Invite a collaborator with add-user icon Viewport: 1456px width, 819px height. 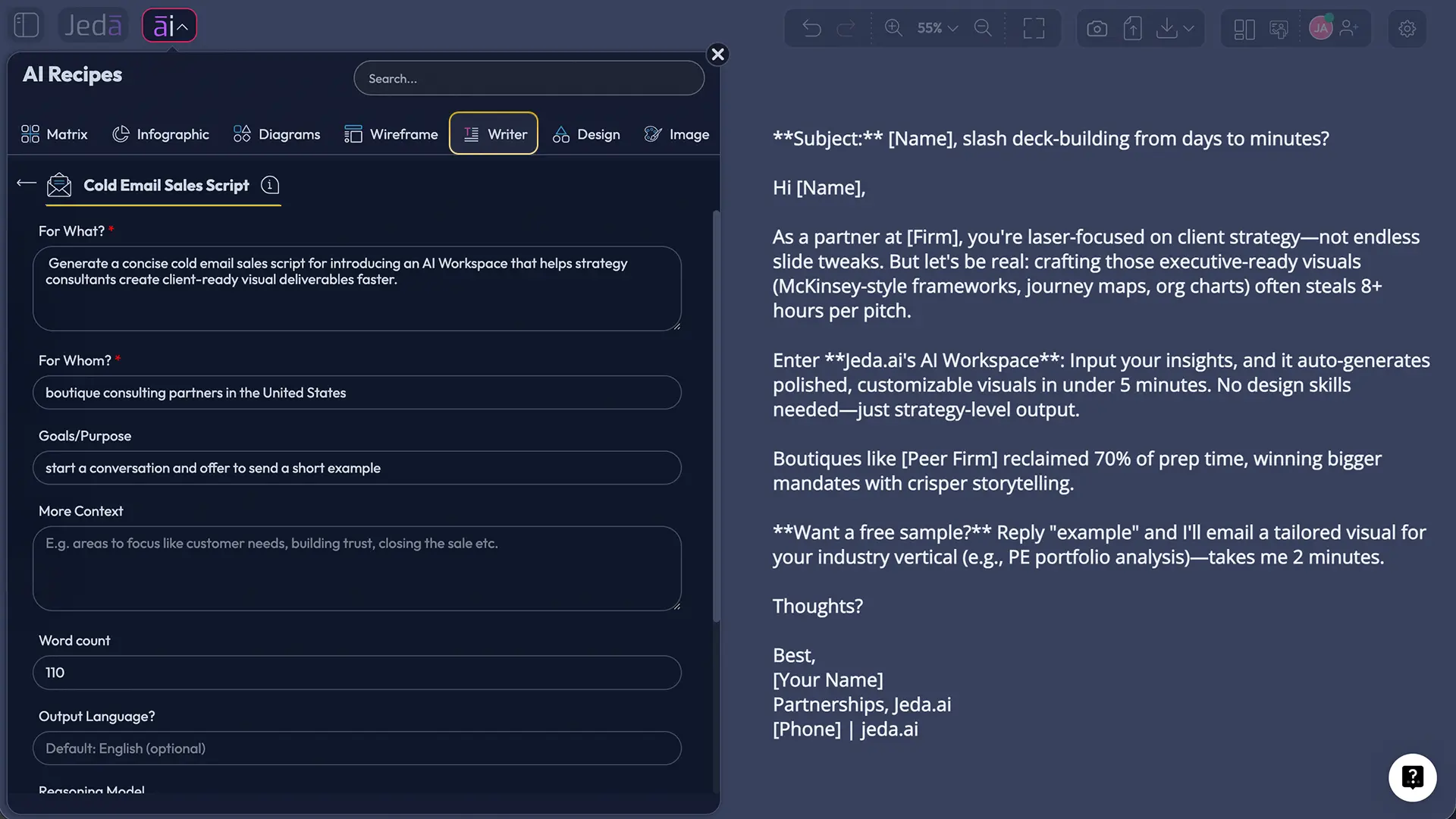[1349, 28]
